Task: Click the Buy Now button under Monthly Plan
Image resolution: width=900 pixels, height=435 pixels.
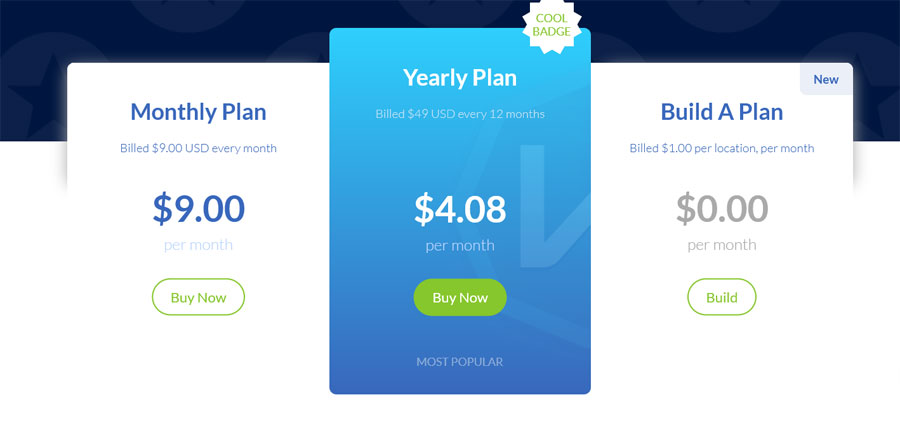Action: pos(198,297)
